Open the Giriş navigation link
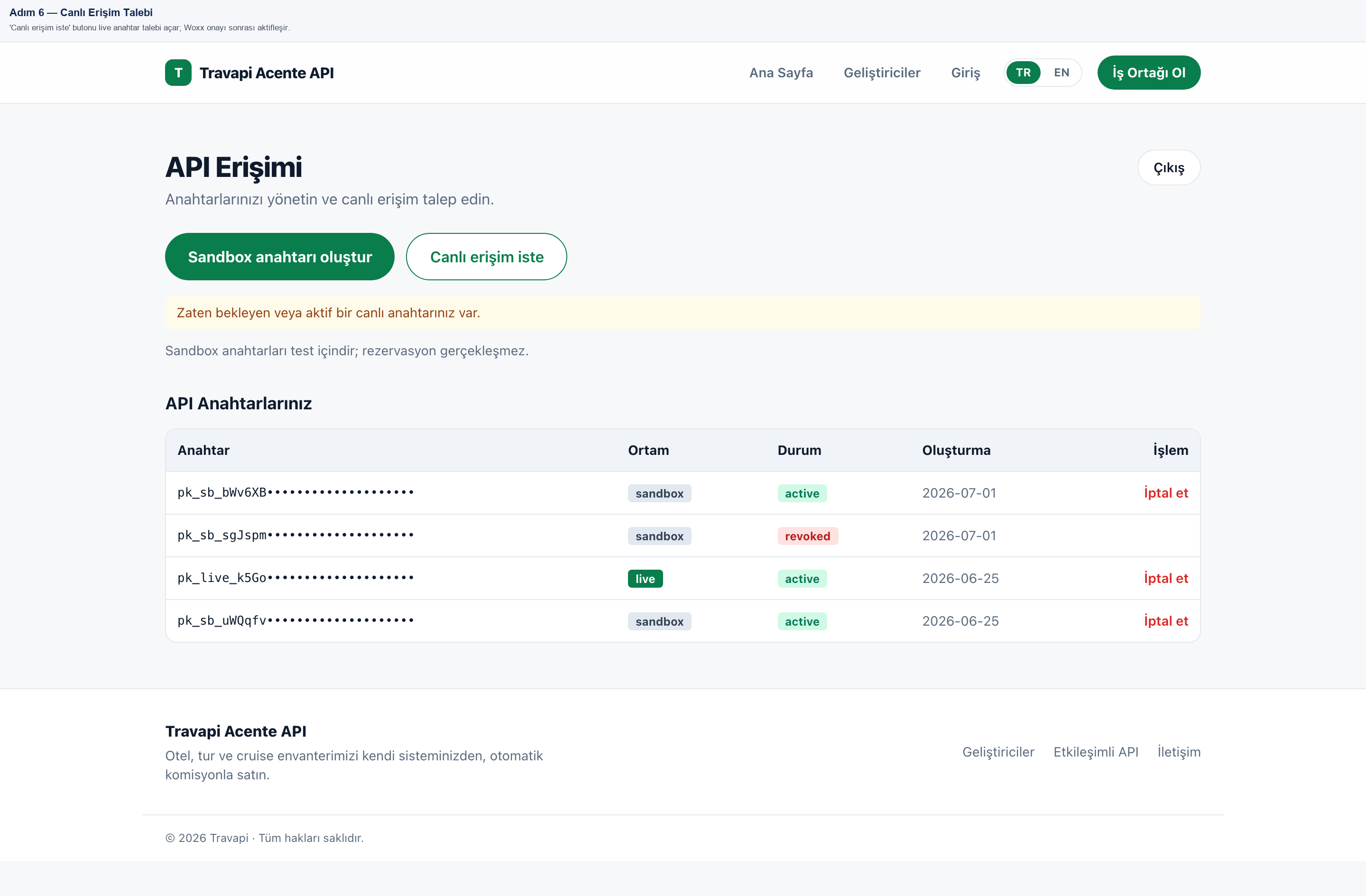This screenshot has height=896, width=1366. pyautogui.click(x=965, y=73)
